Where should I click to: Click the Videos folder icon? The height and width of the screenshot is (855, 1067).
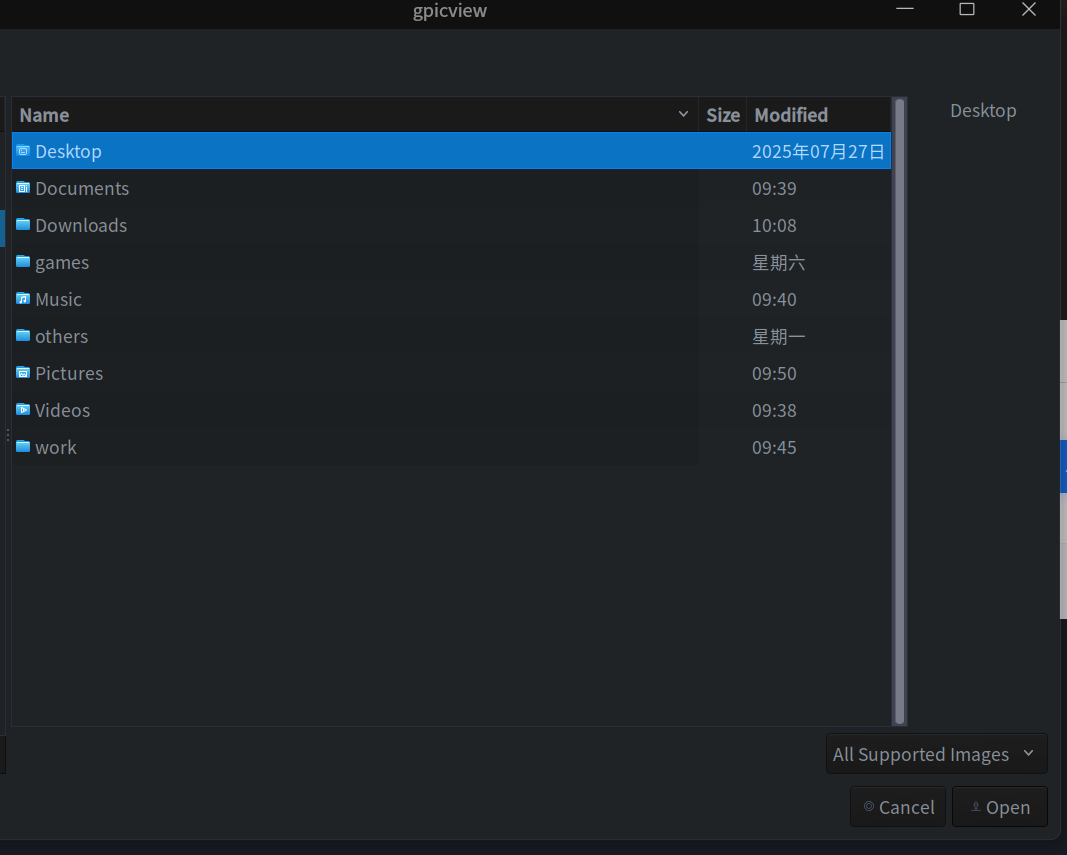tap(23, 409)
